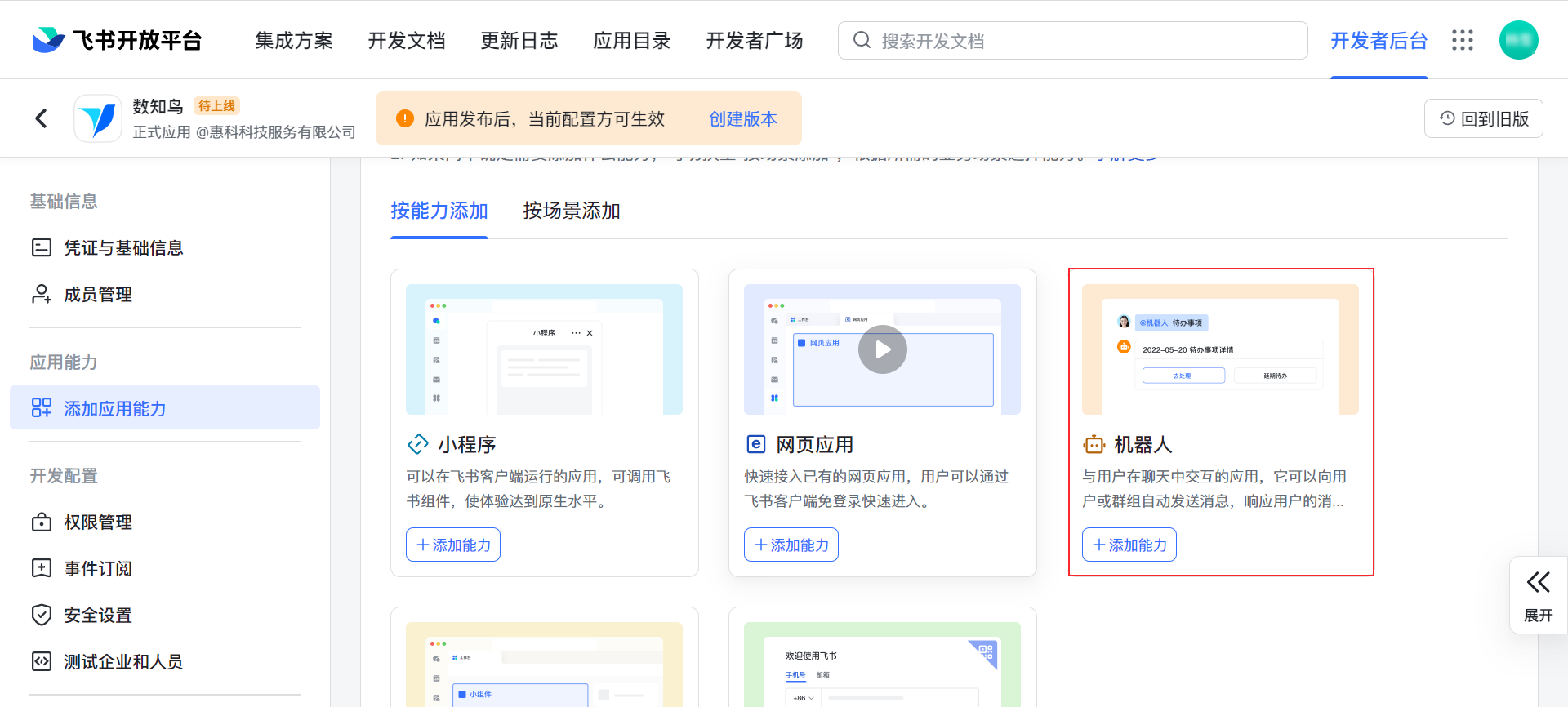1568x707 pixels.
Task: Open the nine-dot apps grid icon
Action: pos(1462,40)
